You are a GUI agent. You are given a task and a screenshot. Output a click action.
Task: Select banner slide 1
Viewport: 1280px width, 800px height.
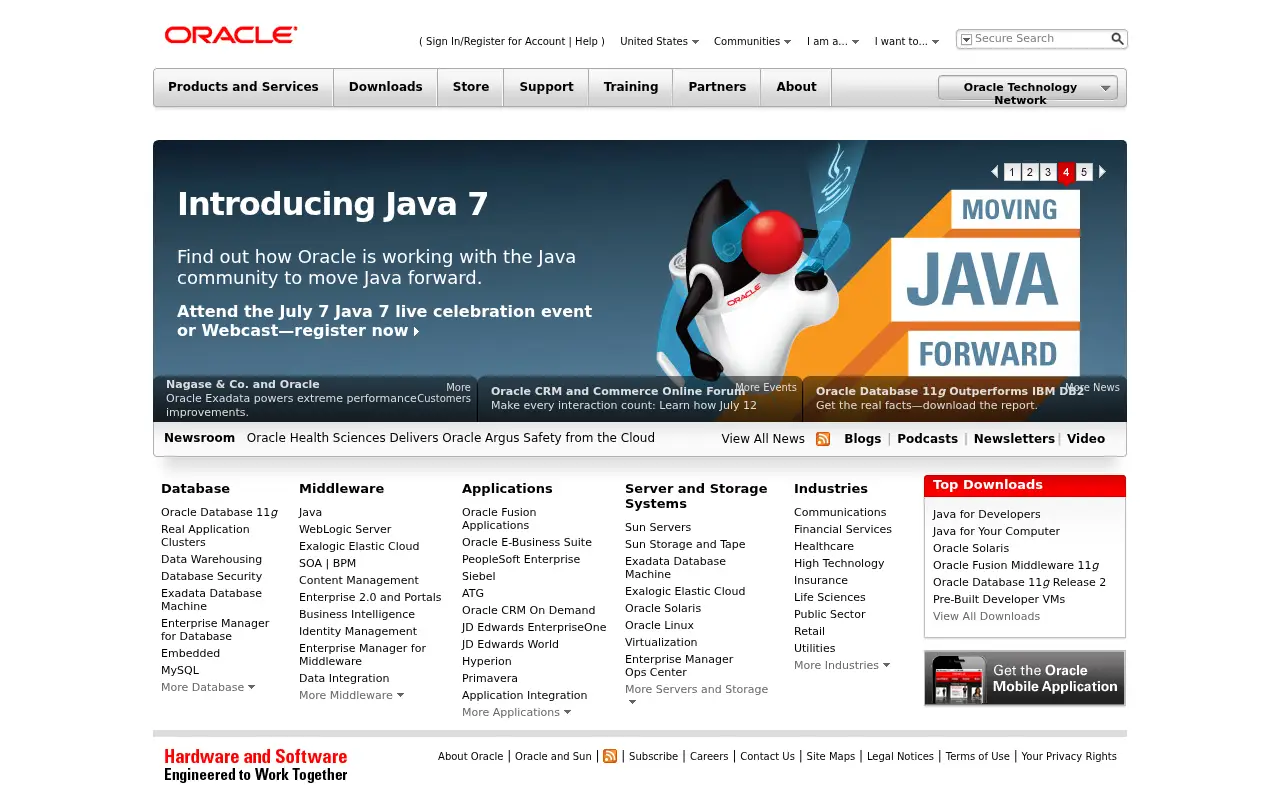tap(1012, 172)
